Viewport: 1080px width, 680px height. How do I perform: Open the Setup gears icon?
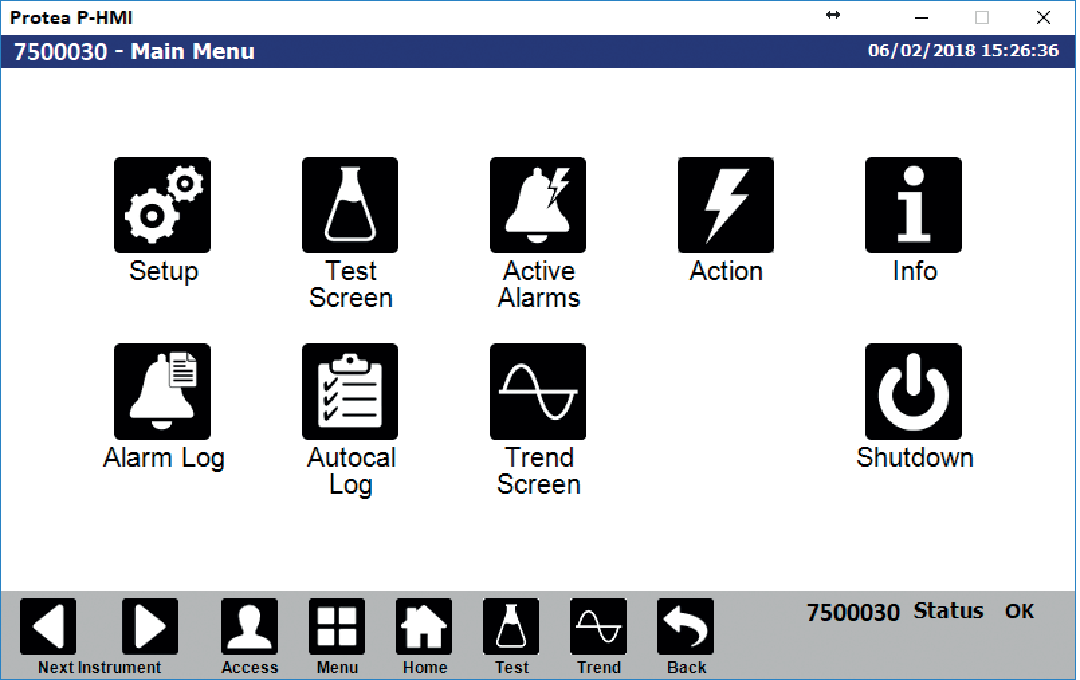[x=162, y=205]
